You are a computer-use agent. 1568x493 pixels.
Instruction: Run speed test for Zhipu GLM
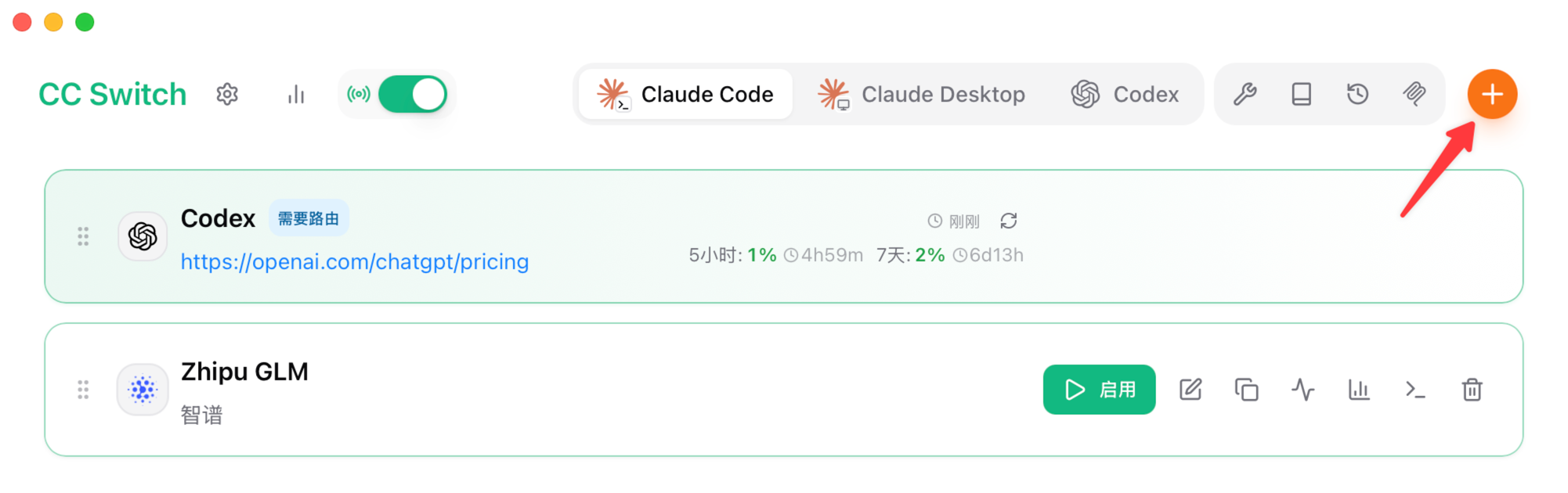(x=1303, y=390)
